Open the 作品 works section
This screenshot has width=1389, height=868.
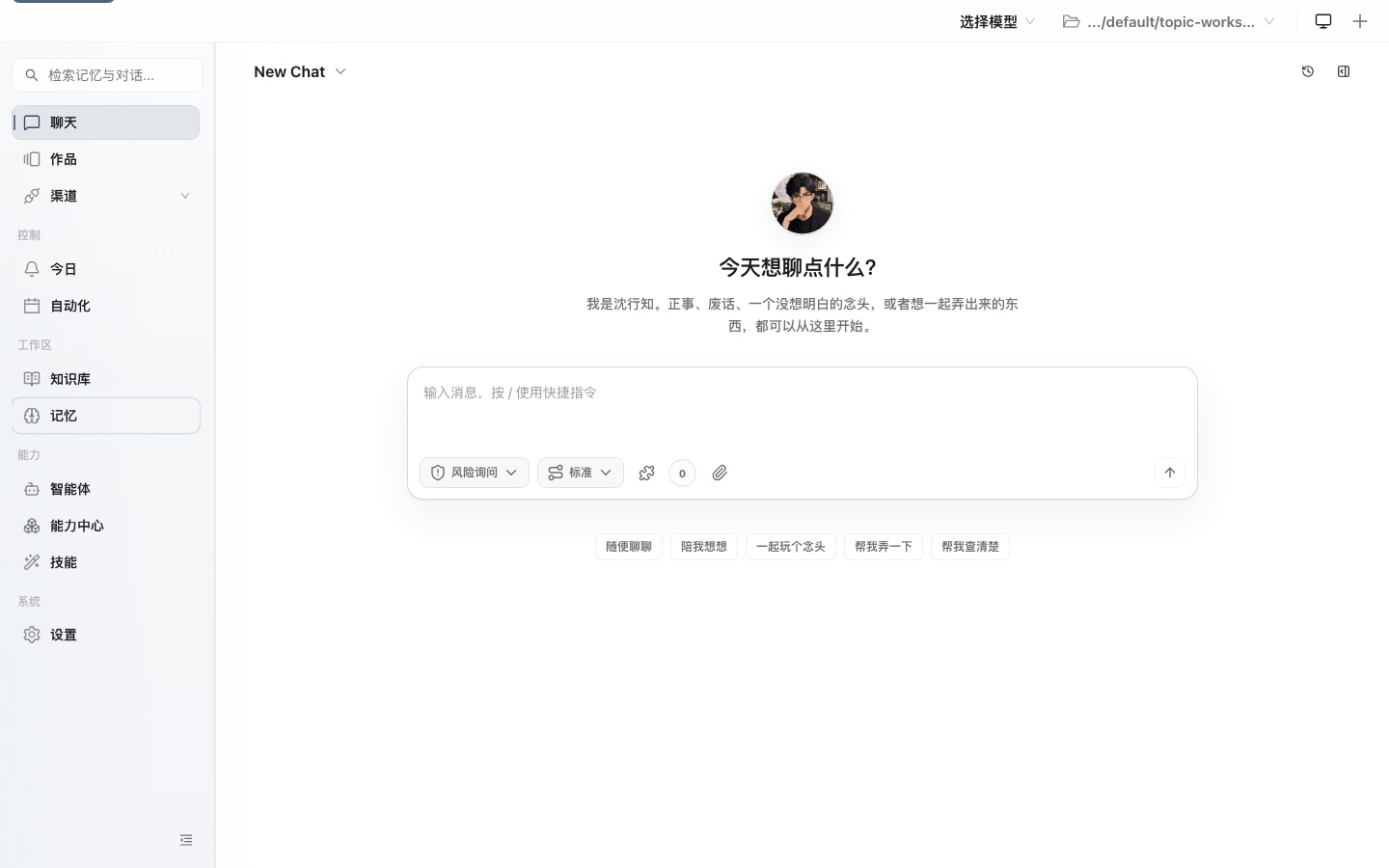click(106, 159)
